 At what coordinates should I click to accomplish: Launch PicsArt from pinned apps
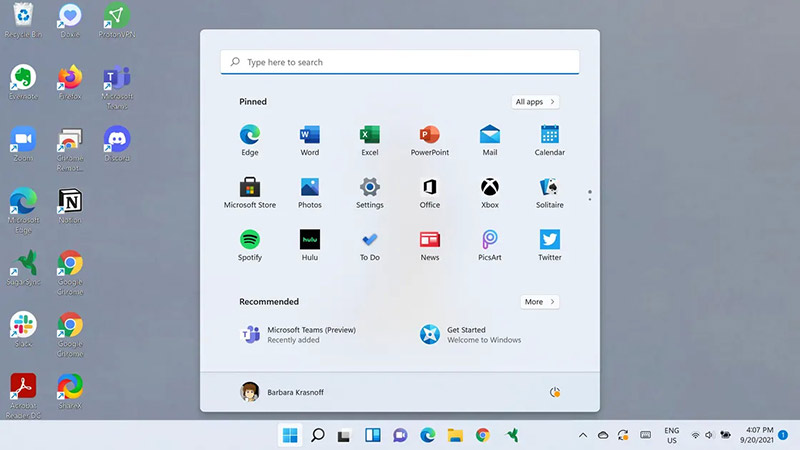tap(490, 245)
